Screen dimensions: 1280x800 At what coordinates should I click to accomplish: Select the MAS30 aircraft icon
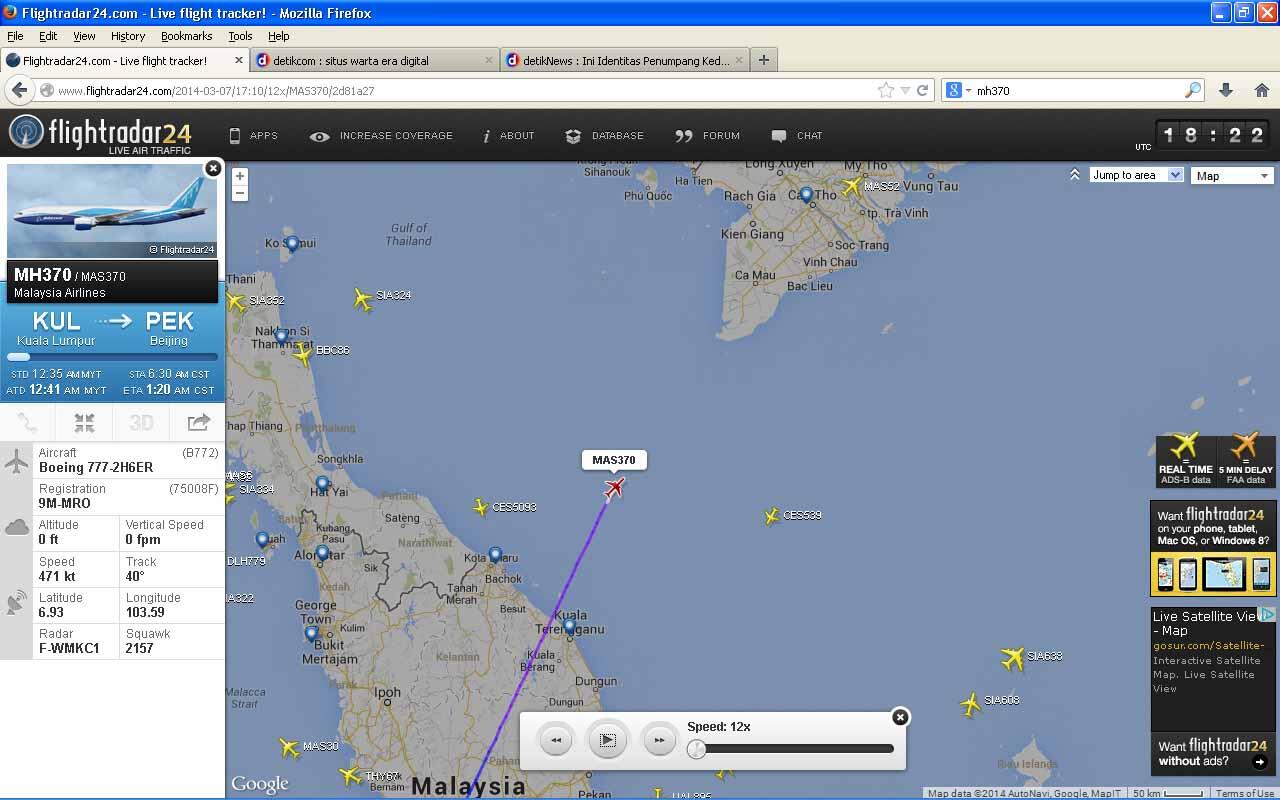tap(290, 747)
